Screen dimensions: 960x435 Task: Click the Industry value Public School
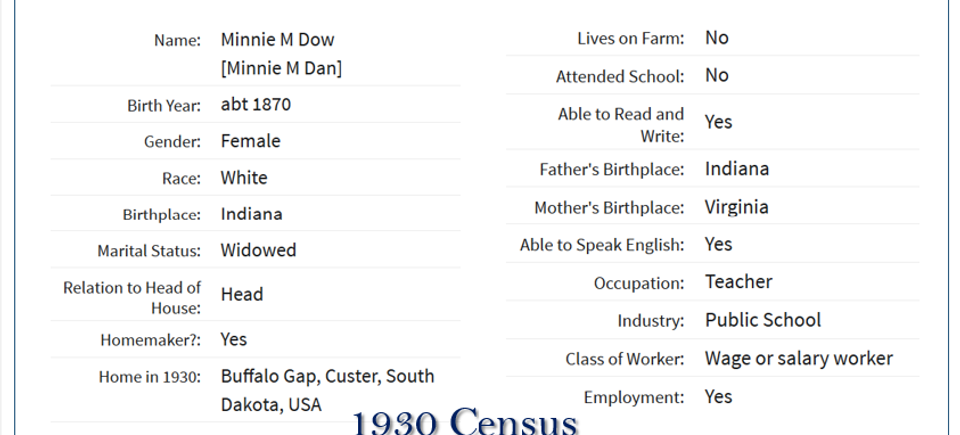tap(763, 320)
